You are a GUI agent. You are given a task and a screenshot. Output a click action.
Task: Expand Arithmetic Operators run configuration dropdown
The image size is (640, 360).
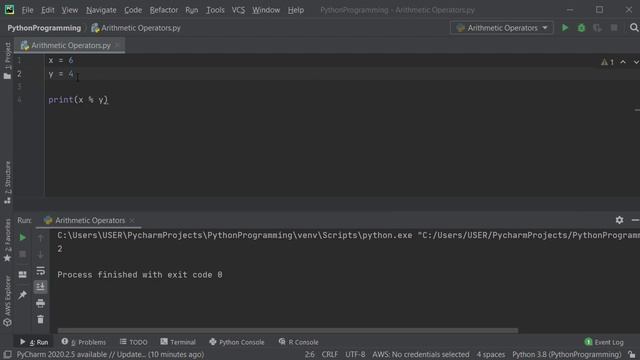(545, 28)
